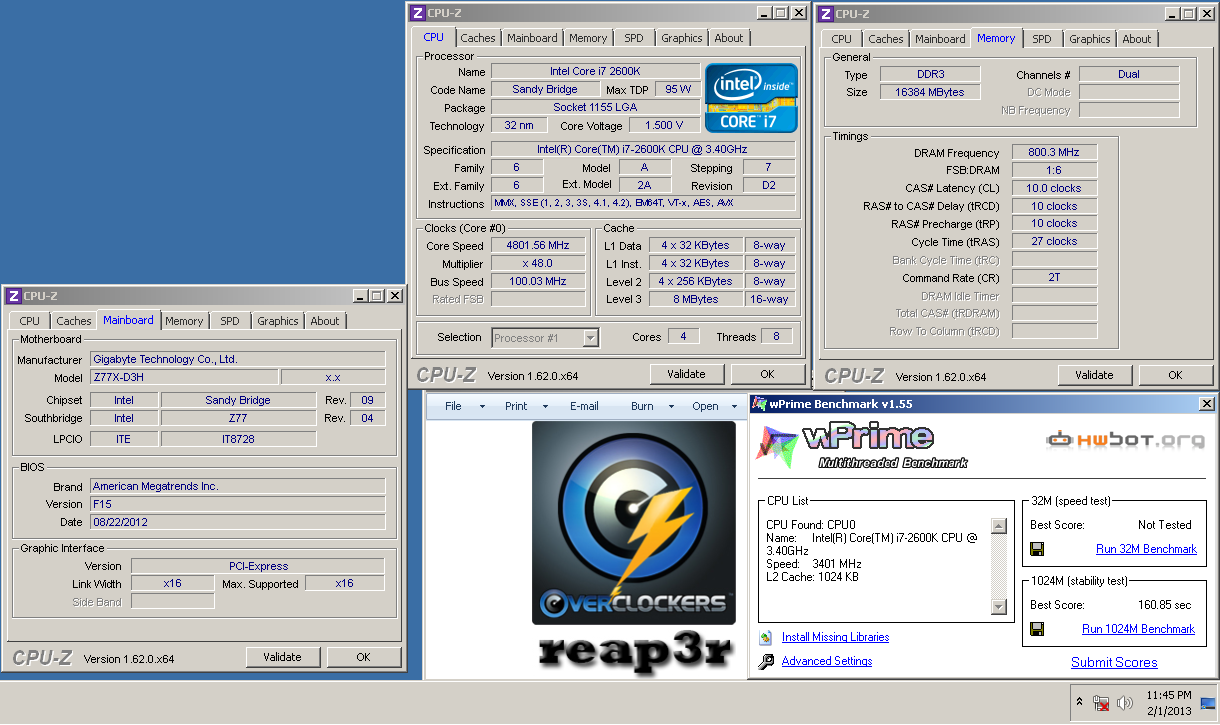
Task: Open the disconnected network tray icon
Action: [x=1101, y=703]
